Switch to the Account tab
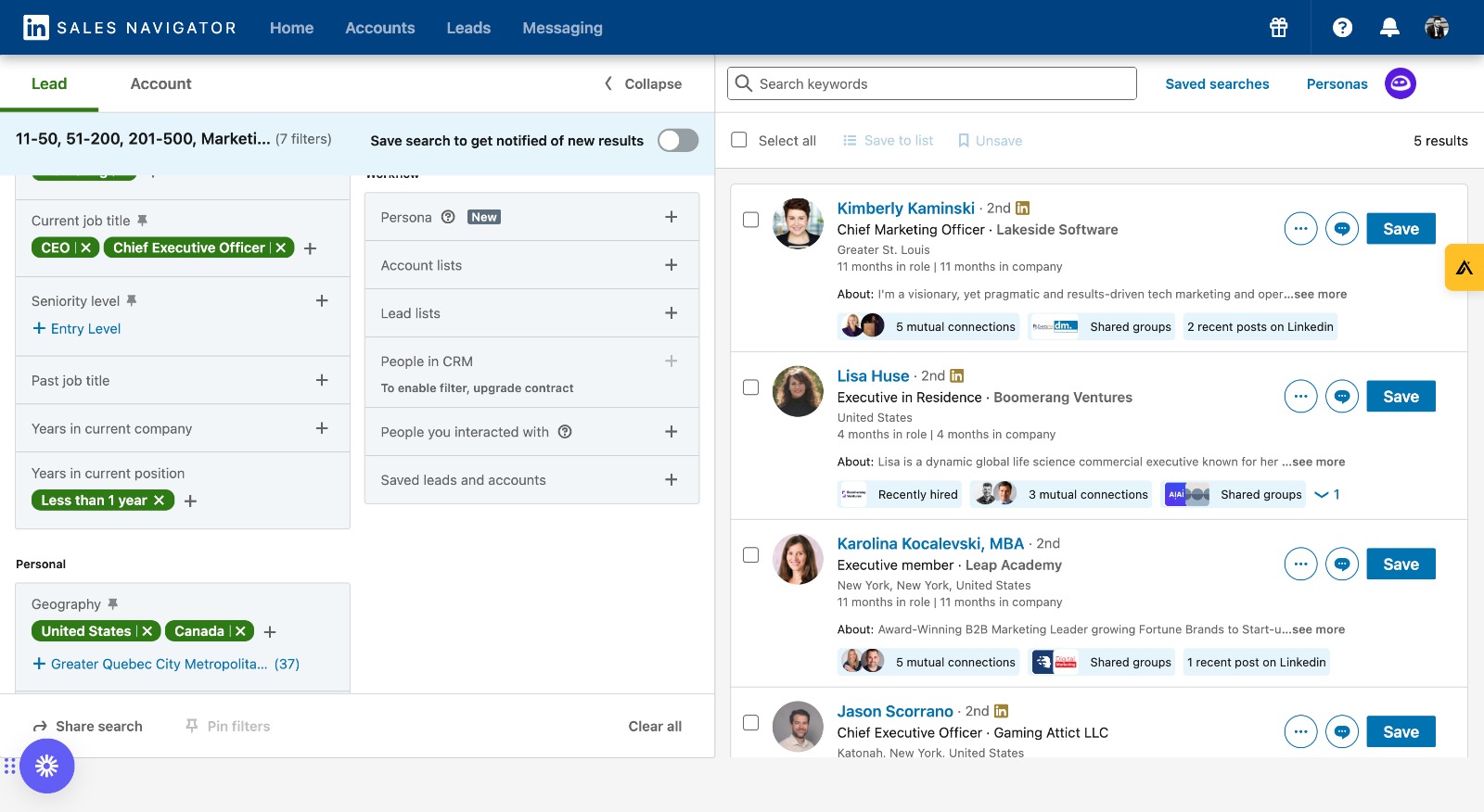This screenshot has height=812, width=1484. pos(160,83)
